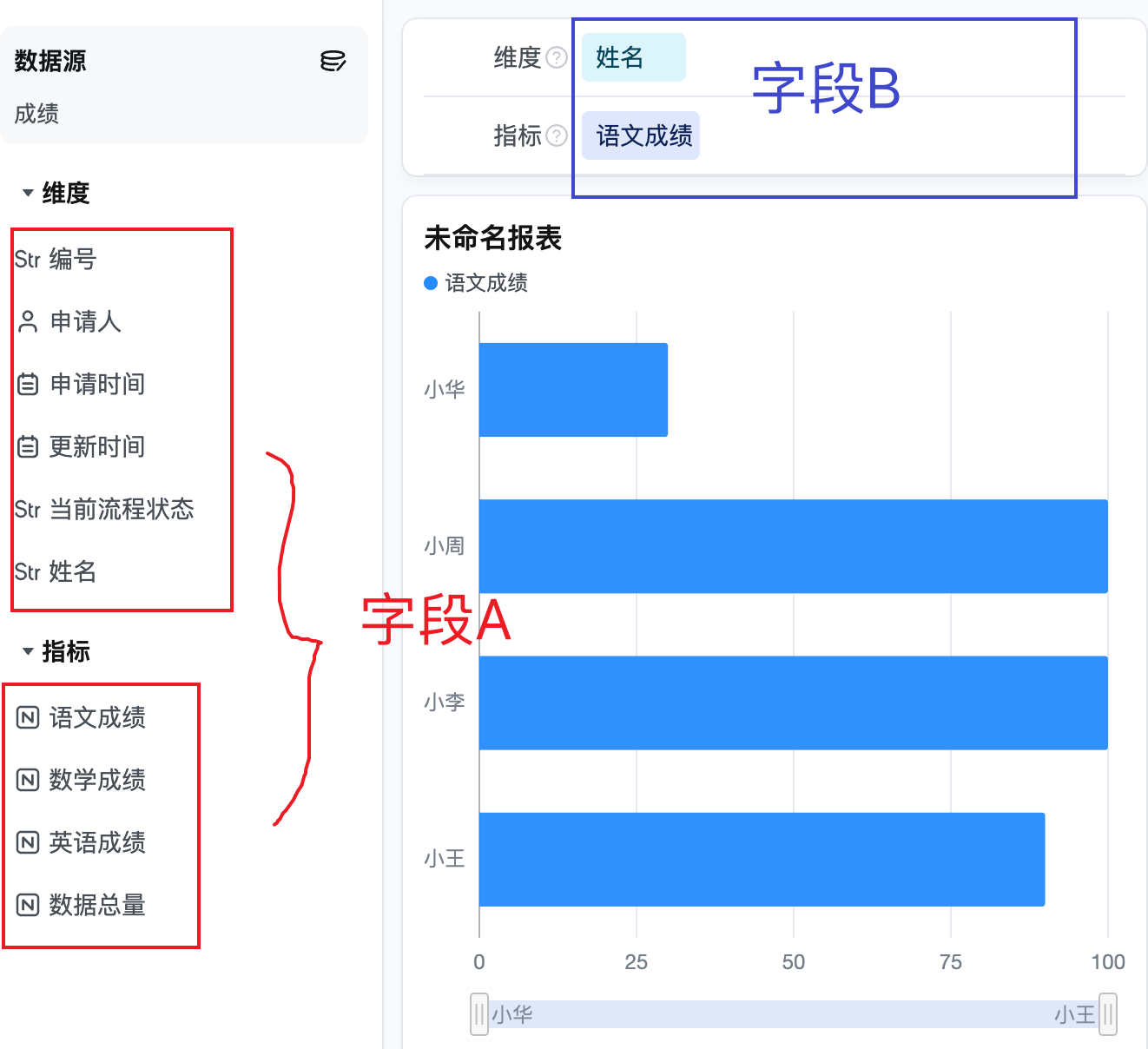Image resolution: width=1148 pixels, height=1049 pixels.
Task: Click the person icon beside 申请人
Action: (28, 322)
